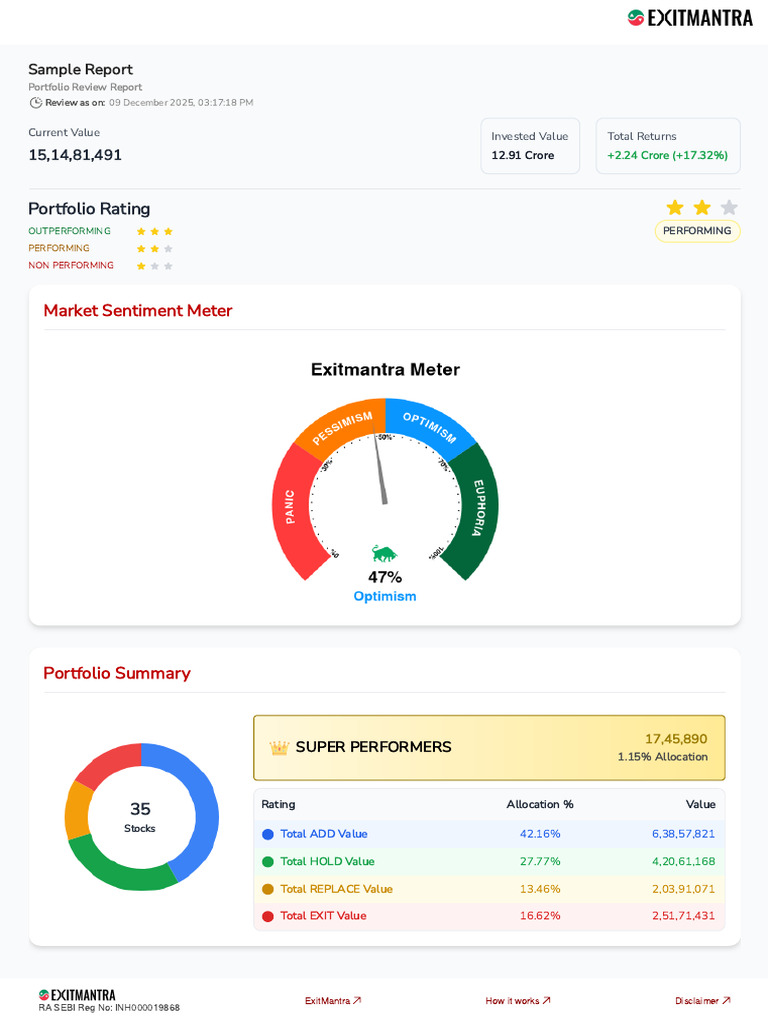Viewport: 768px width, 1024px height.
Task: Click the footer ExitMantra logo
Action: pos(77,995)
